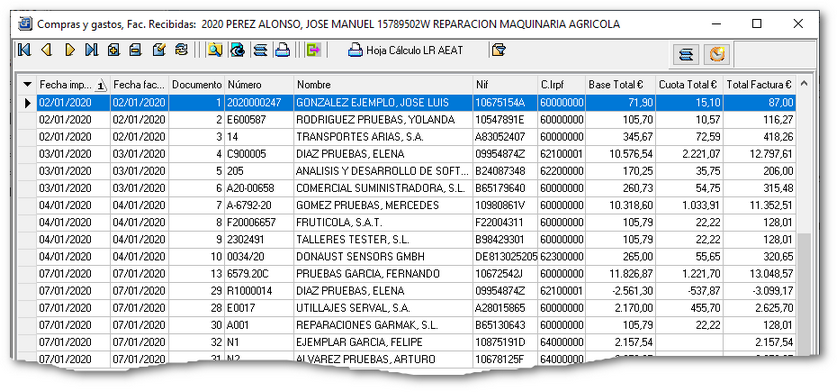The width and height of the screenshot is (837, 392).
Task: Click Nif cell DE813025205
Action: click(x=505, y=256)
